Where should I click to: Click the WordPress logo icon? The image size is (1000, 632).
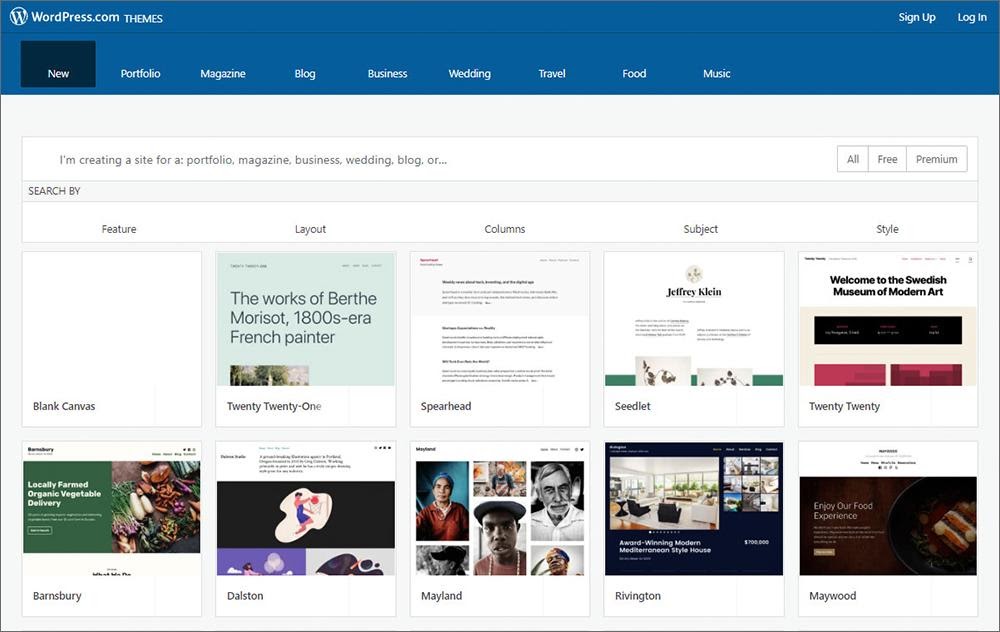(x=18, y=17)
